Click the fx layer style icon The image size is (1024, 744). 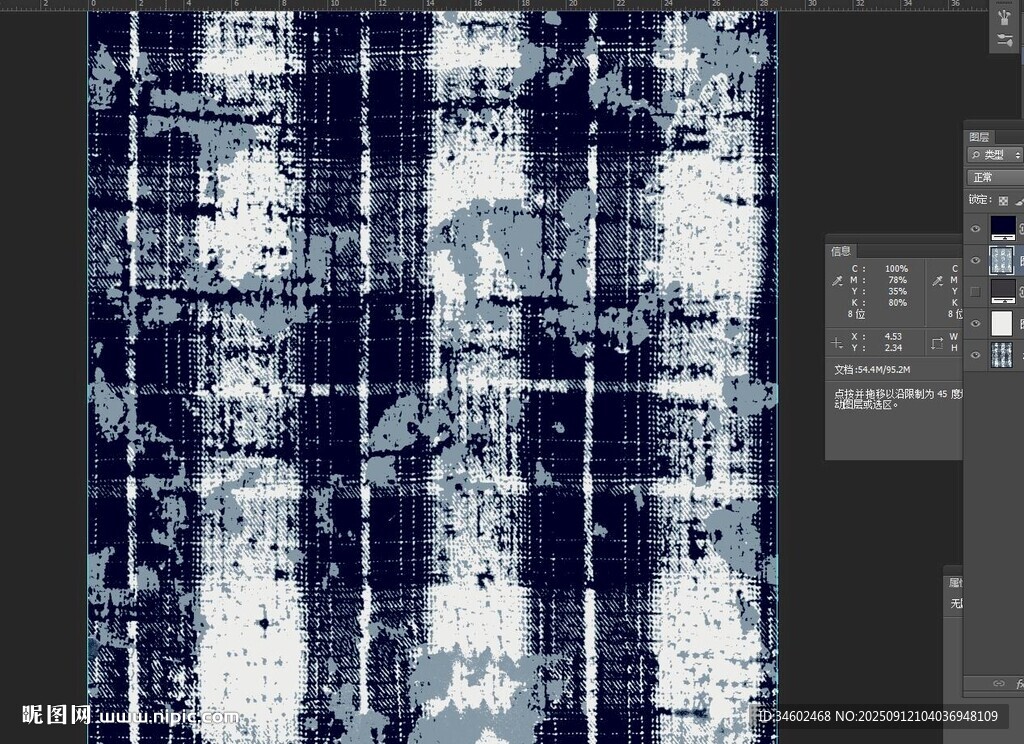pos(1019,683)
